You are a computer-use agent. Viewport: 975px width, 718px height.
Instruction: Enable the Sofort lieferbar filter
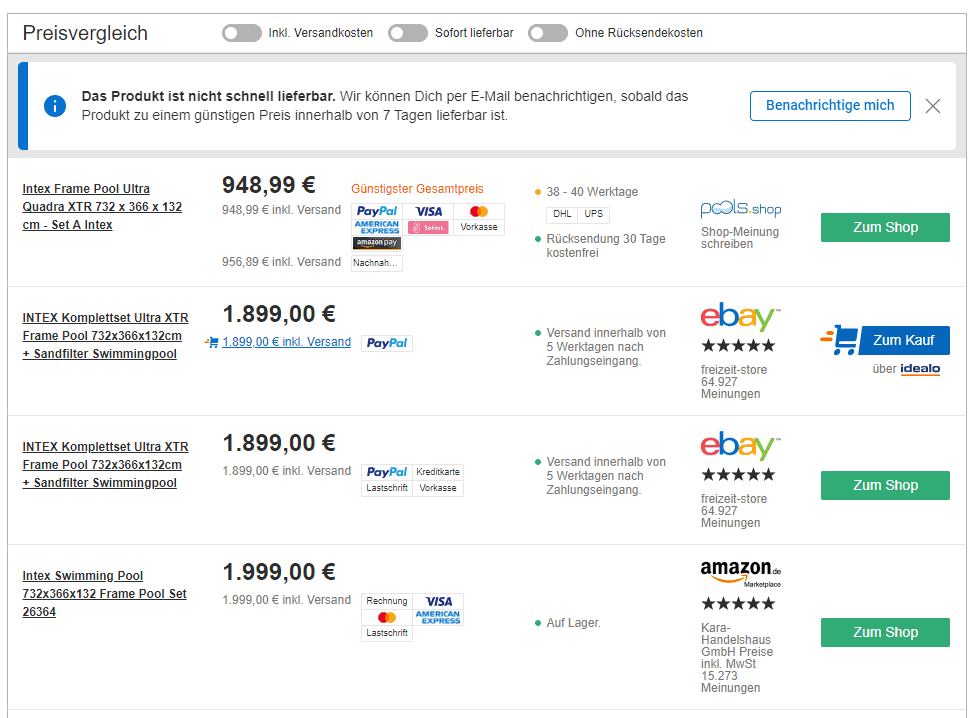click(408, 33)
